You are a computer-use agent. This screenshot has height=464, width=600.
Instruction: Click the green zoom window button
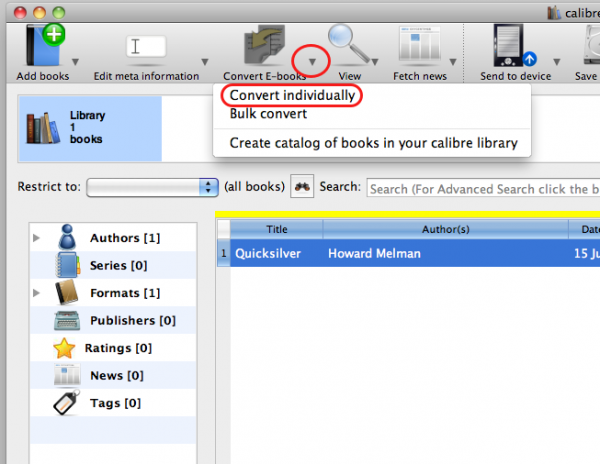(59, 12)
